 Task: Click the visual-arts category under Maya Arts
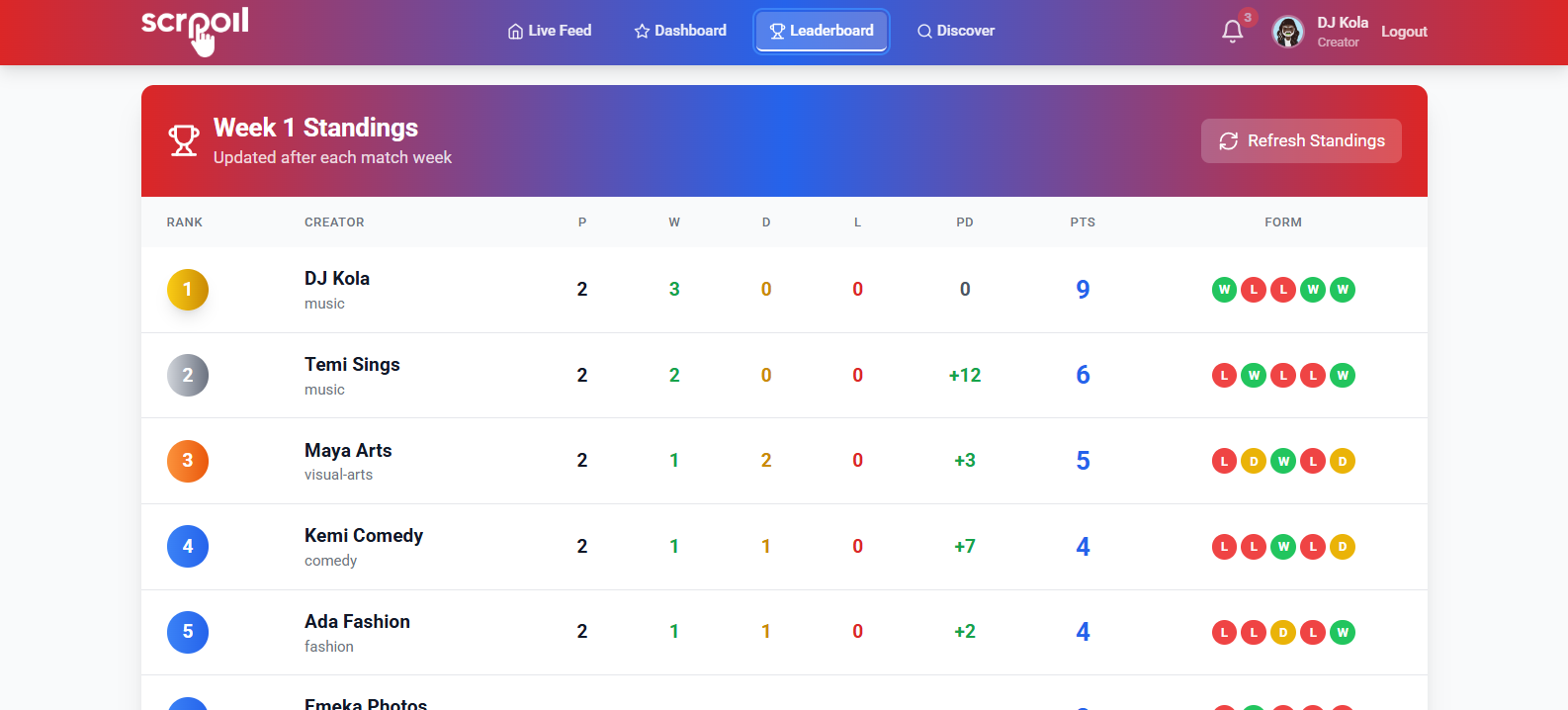pyautogui.click(x=338, y=475)
